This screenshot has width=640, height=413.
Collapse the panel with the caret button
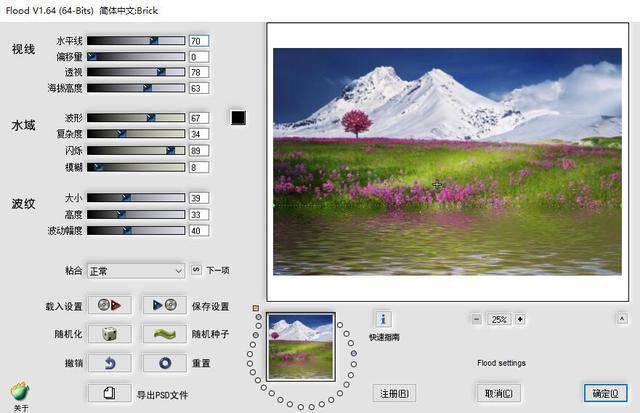pos(622,318)
